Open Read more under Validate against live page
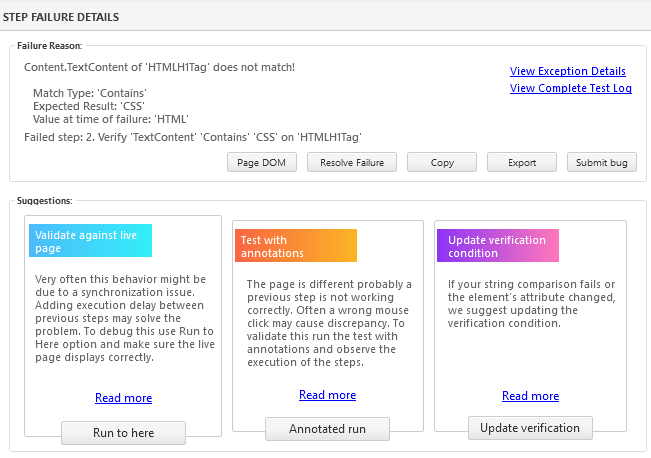Image resolution: width=651 pixels, height=458 pixels. [123, 398]
